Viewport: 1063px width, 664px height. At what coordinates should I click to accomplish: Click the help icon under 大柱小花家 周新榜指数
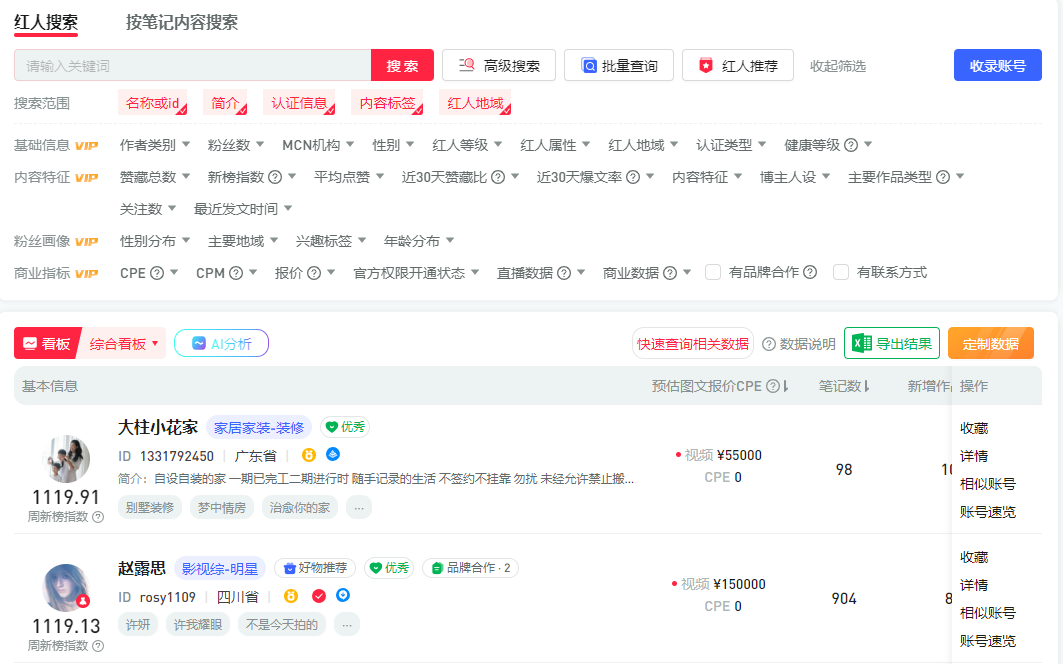click(x=98, y=517)
